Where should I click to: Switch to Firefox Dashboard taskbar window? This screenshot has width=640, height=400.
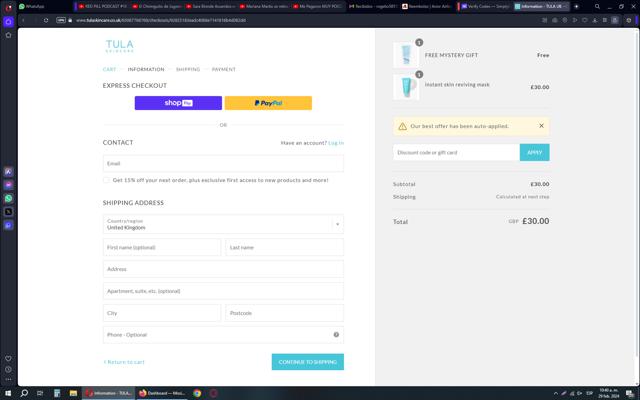pos(162,393)
